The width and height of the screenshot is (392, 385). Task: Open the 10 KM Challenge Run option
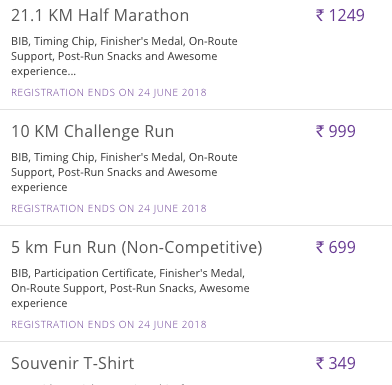(93, 131)
